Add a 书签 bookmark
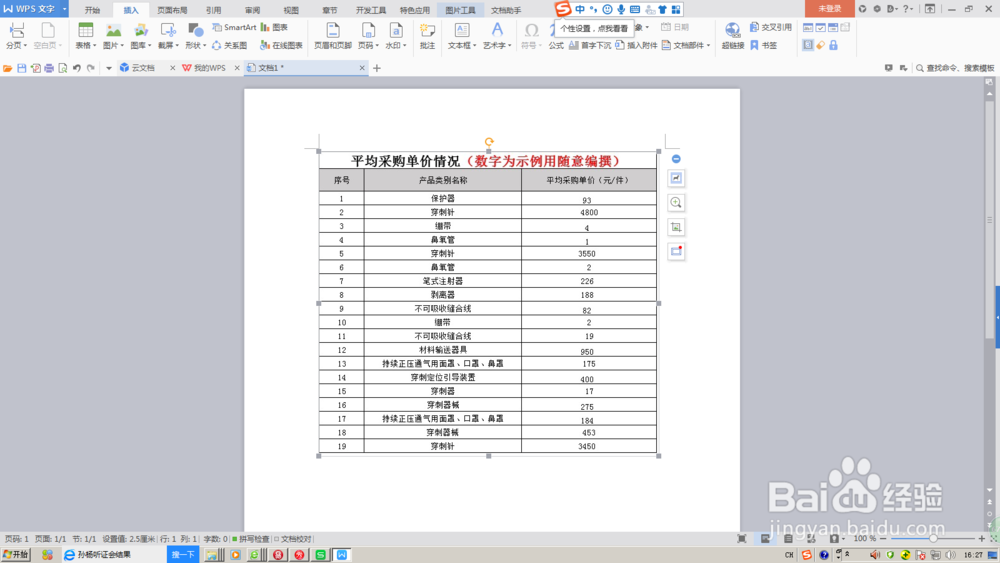The width and height of the screenshot is (1000, 563). (x=764, y=45)
